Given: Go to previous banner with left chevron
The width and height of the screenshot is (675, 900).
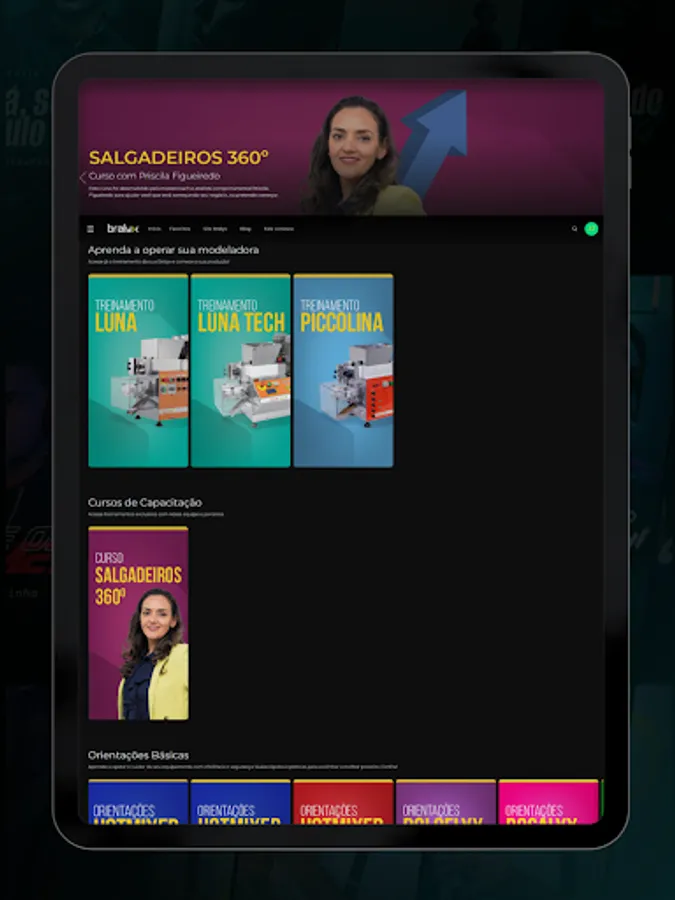Looking at the screenshot, I should [x=83, y=177].
